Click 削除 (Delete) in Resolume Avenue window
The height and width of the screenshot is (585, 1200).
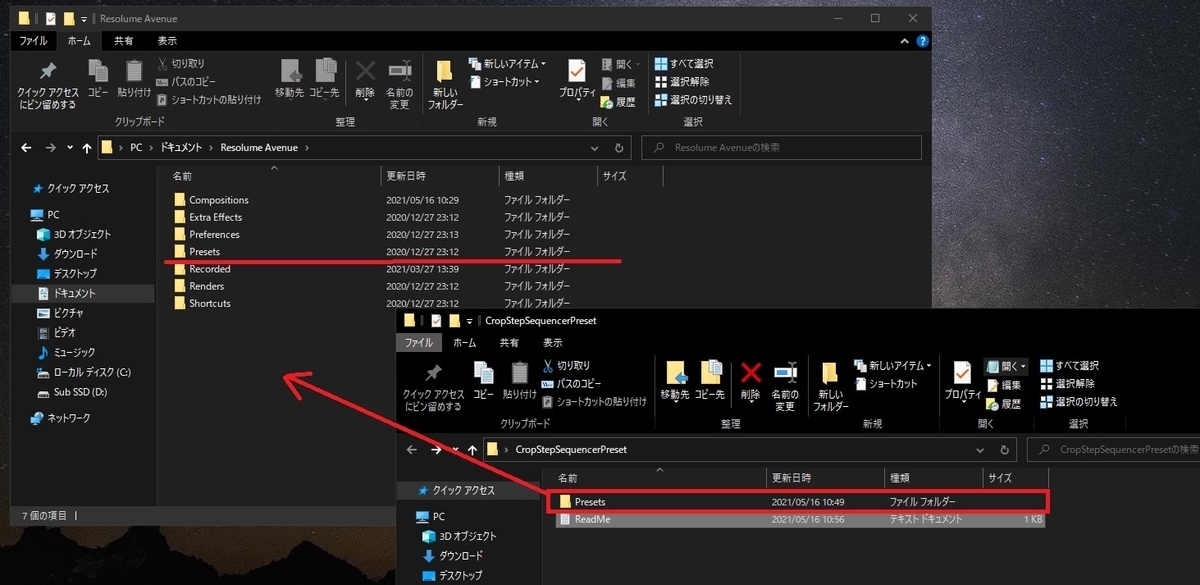point(365,79)
